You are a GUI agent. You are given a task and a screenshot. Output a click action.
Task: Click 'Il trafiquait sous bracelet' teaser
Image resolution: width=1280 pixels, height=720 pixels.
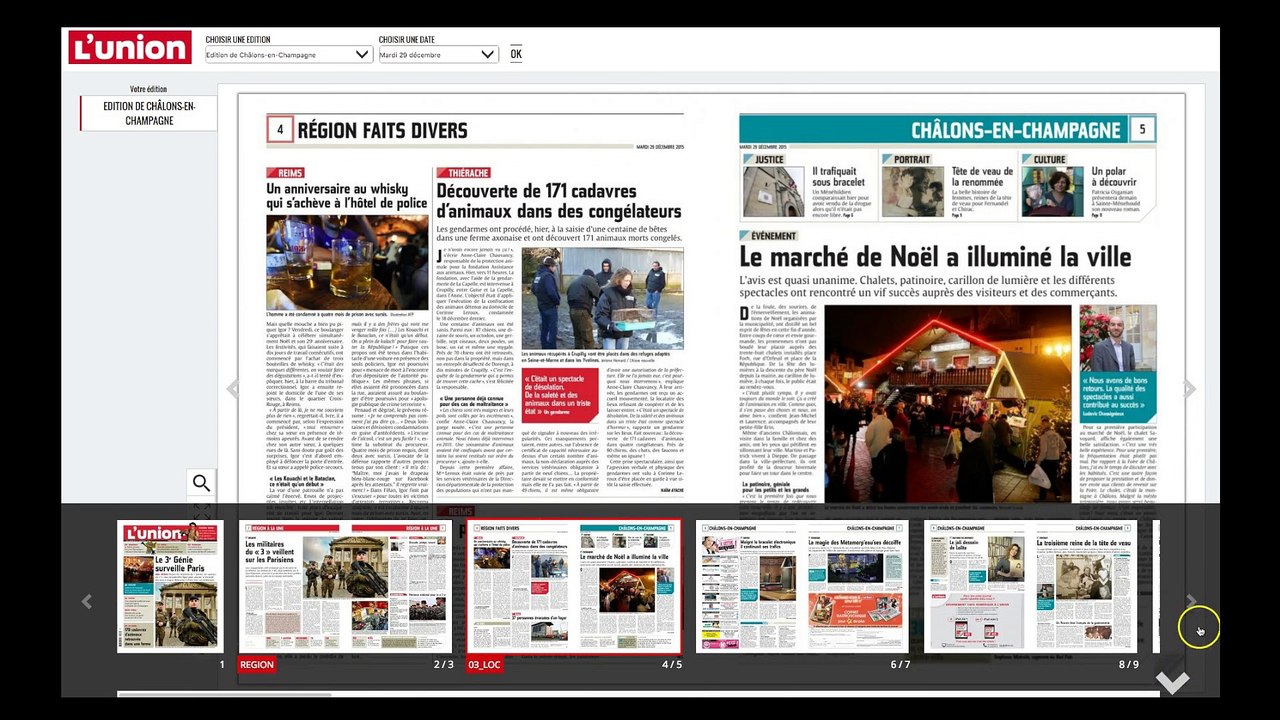837,178
